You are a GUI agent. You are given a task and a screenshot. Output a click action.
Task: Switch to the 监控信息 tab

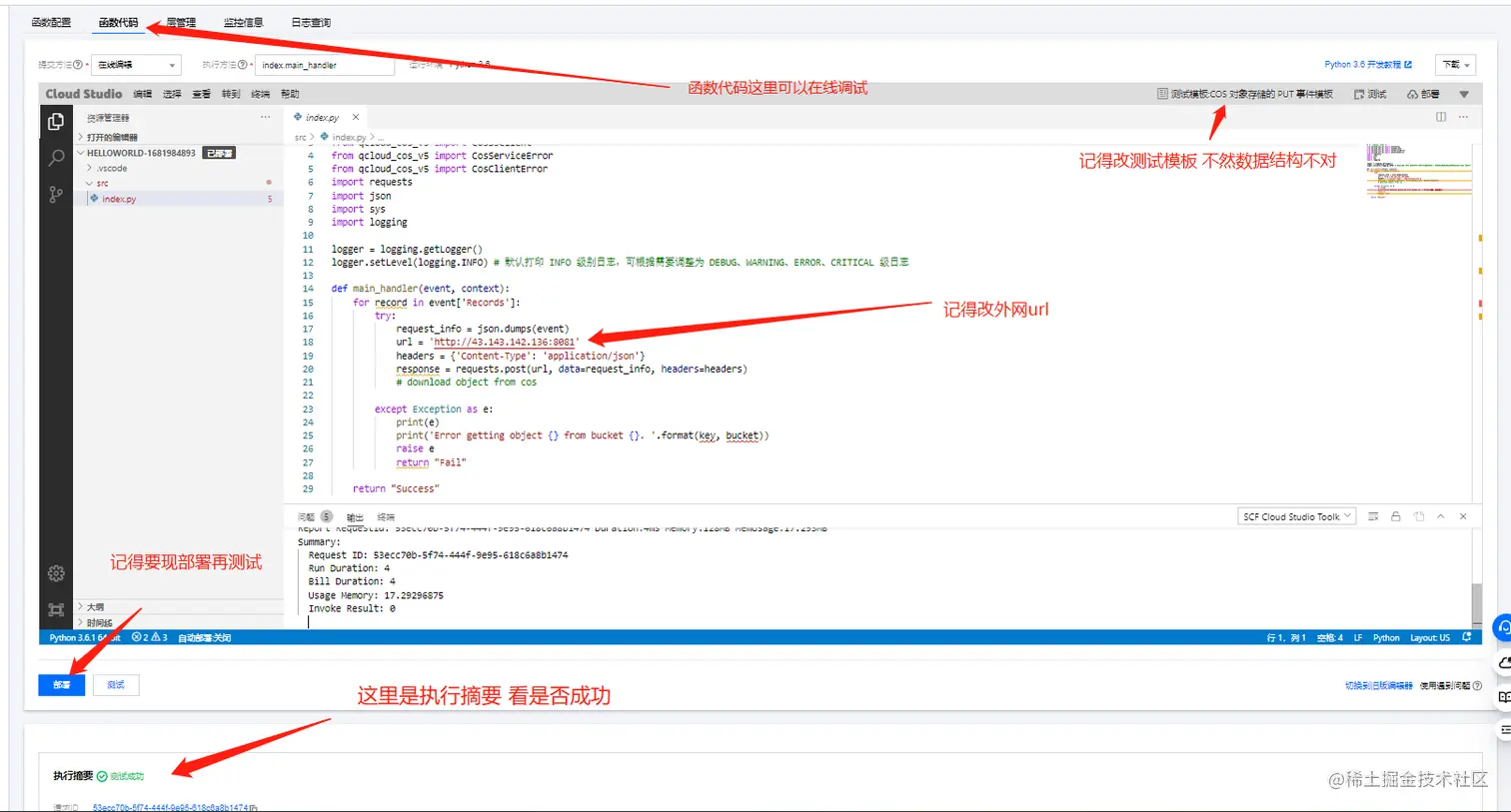click(243, 22)
